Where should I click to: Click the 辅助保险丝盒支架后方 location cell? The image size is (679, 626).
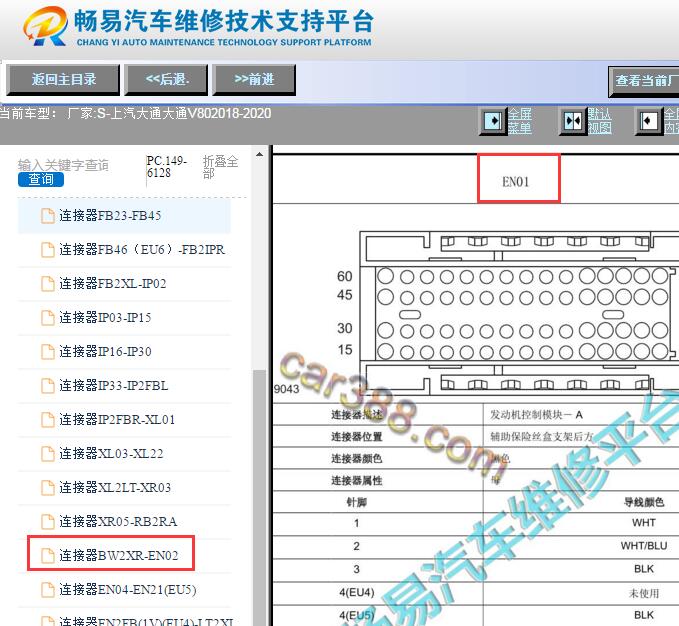pos(541,436)
